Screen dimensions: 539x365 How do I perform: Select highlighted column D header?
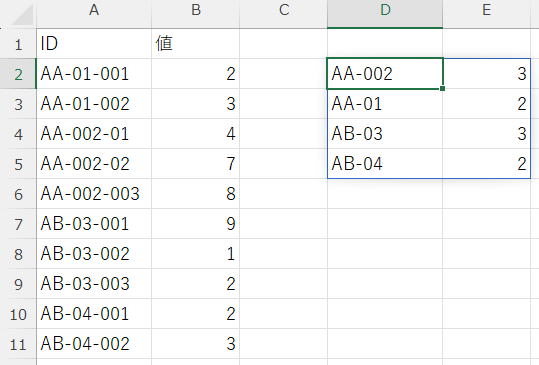click(385, 14)
